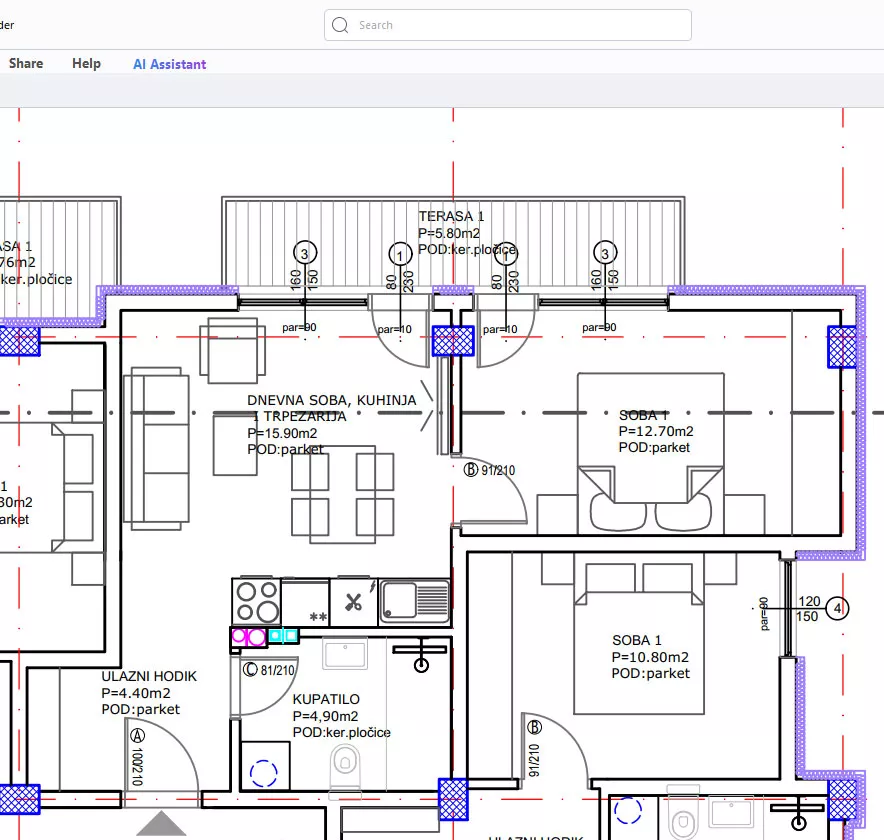Image resolution: width=884 pixels, height=840 pixels.
Task: Click the gray entrance arrow triangle
Action: pos(161,823)
